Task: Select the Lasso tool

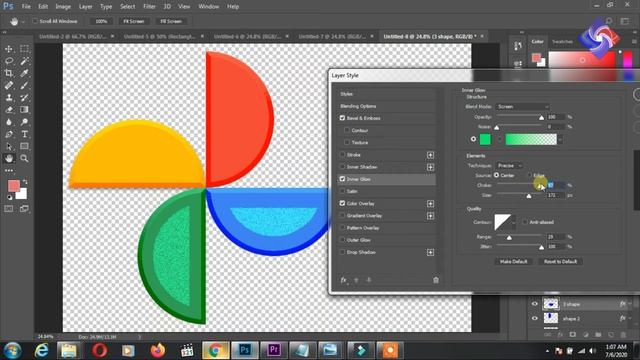Action: click(x=9, y=61)
